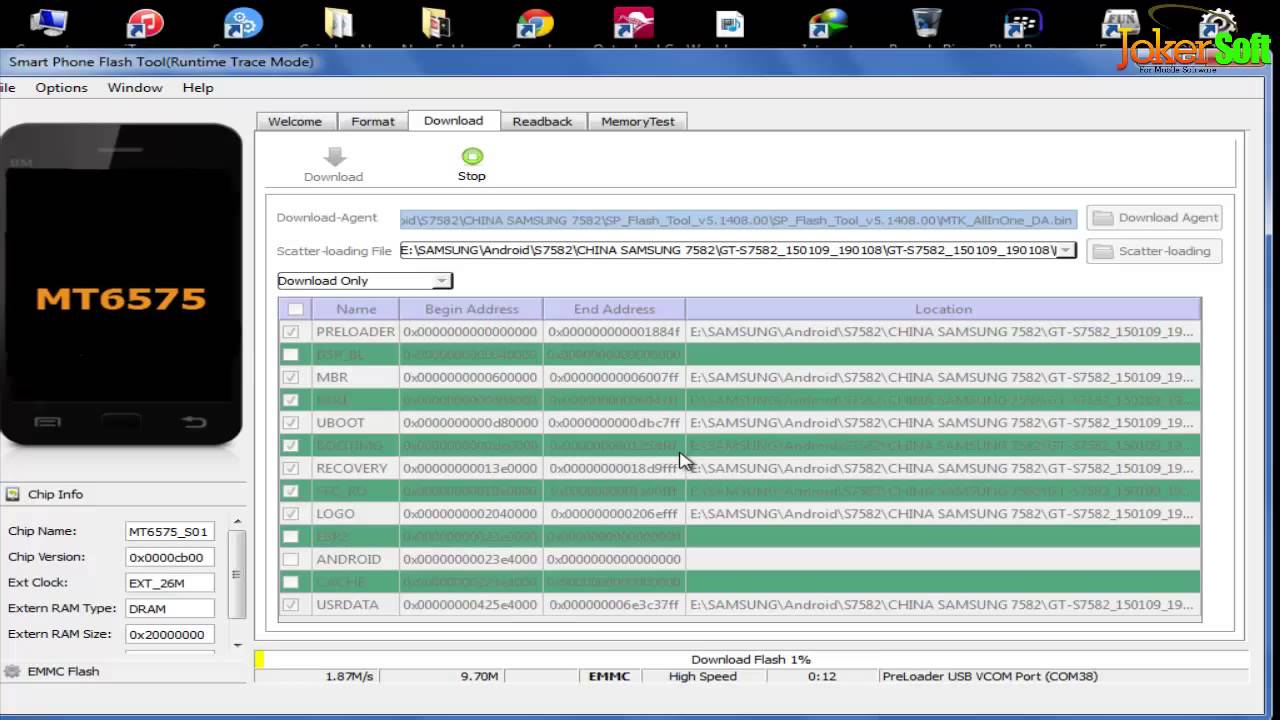
Task: Click the Extern RAM Size field 0x20000000
Action: coord(170,635)
